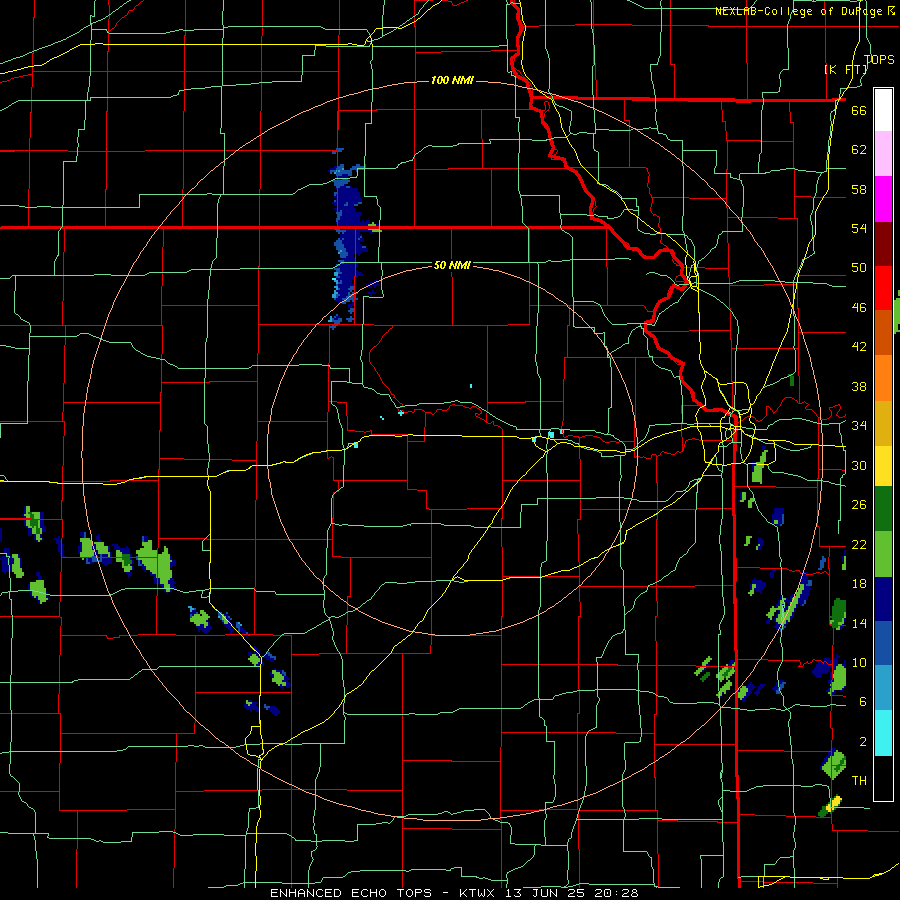Click the light blue legend swatch
Image resolution: width=900 pixels, height=900 pixels.
click(883, 688)
